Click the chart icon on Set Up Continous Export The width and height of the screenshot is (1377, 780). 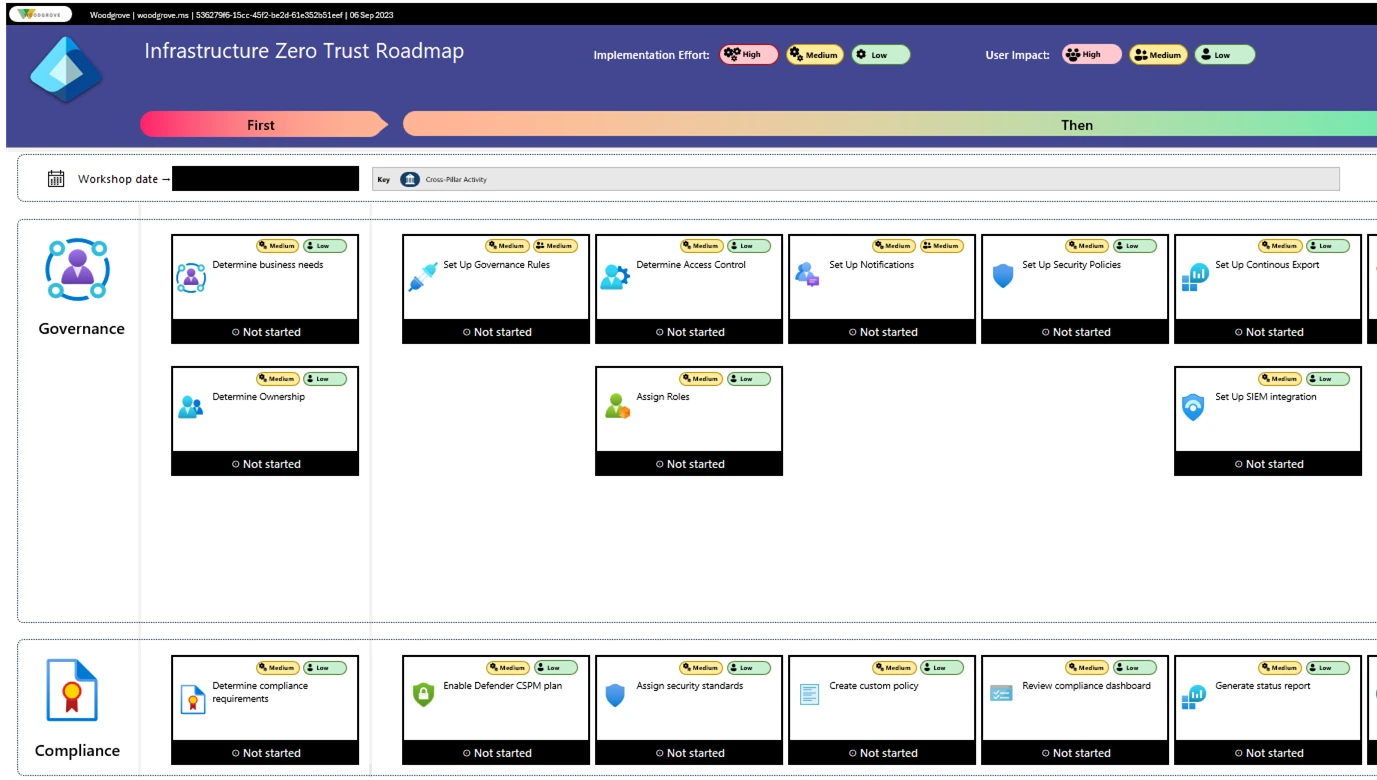pos(1194,275)
